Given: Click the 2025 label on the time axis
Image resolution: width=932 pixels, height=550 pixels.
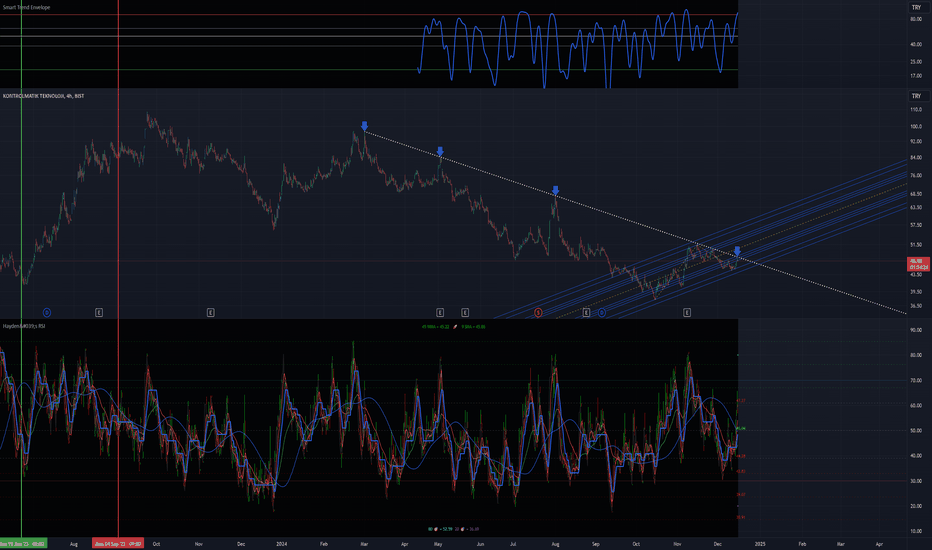Looking at the screenshot, I should point(760,544).
